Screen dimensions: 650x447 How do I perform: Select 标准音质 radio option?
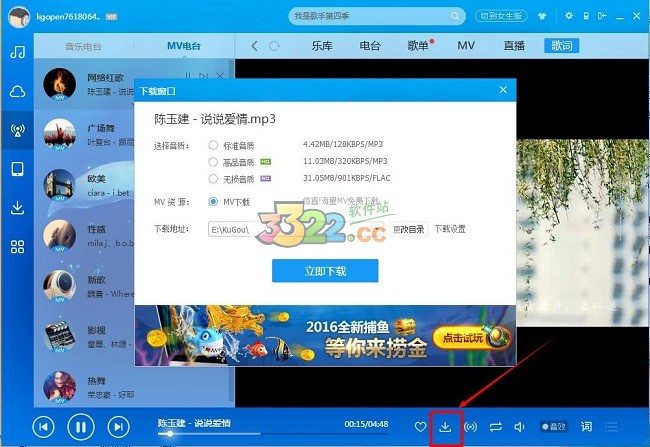click(213, 145)
